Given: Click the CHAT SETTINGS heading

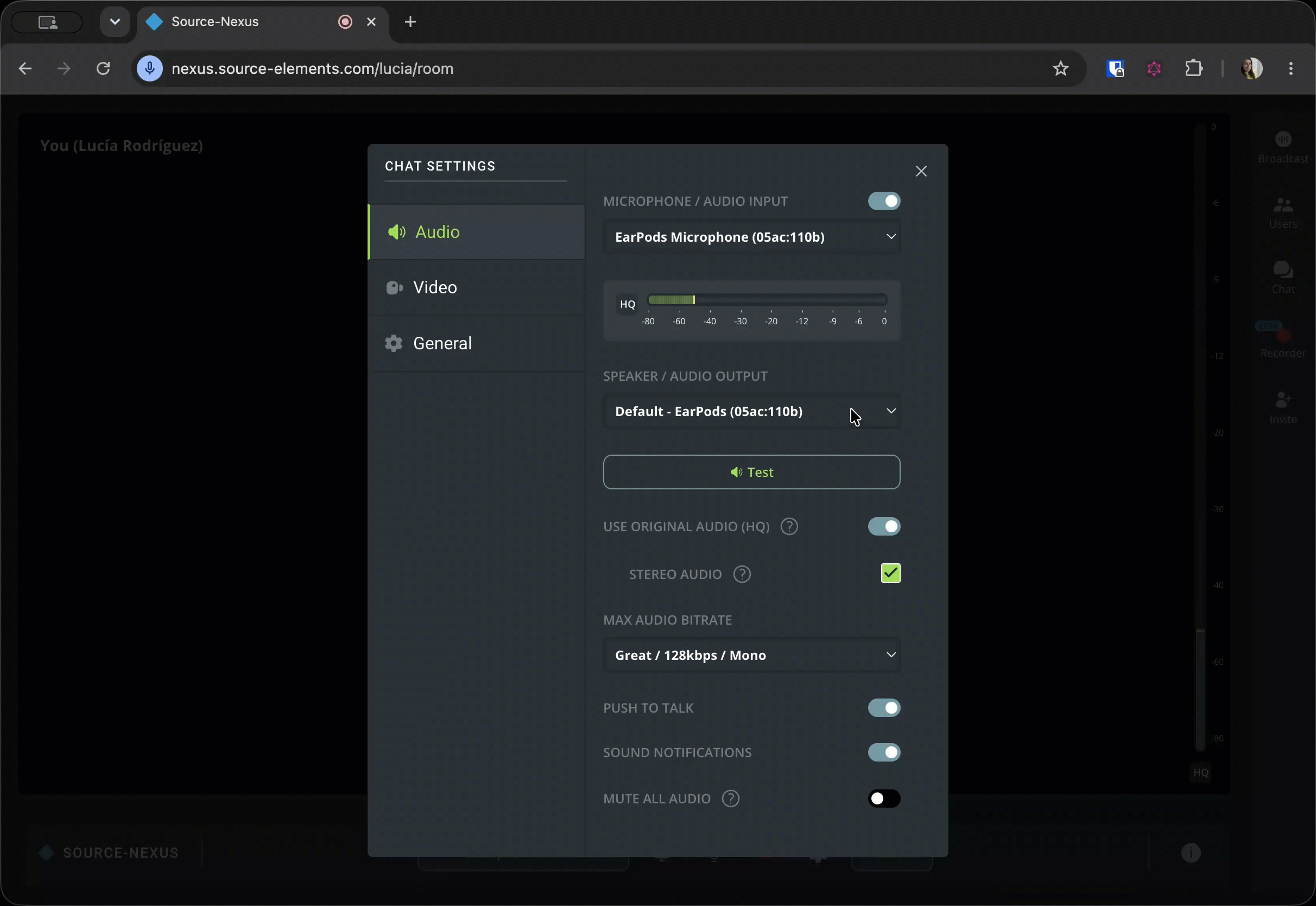Looking at the screenshot, I should (440, 166).
